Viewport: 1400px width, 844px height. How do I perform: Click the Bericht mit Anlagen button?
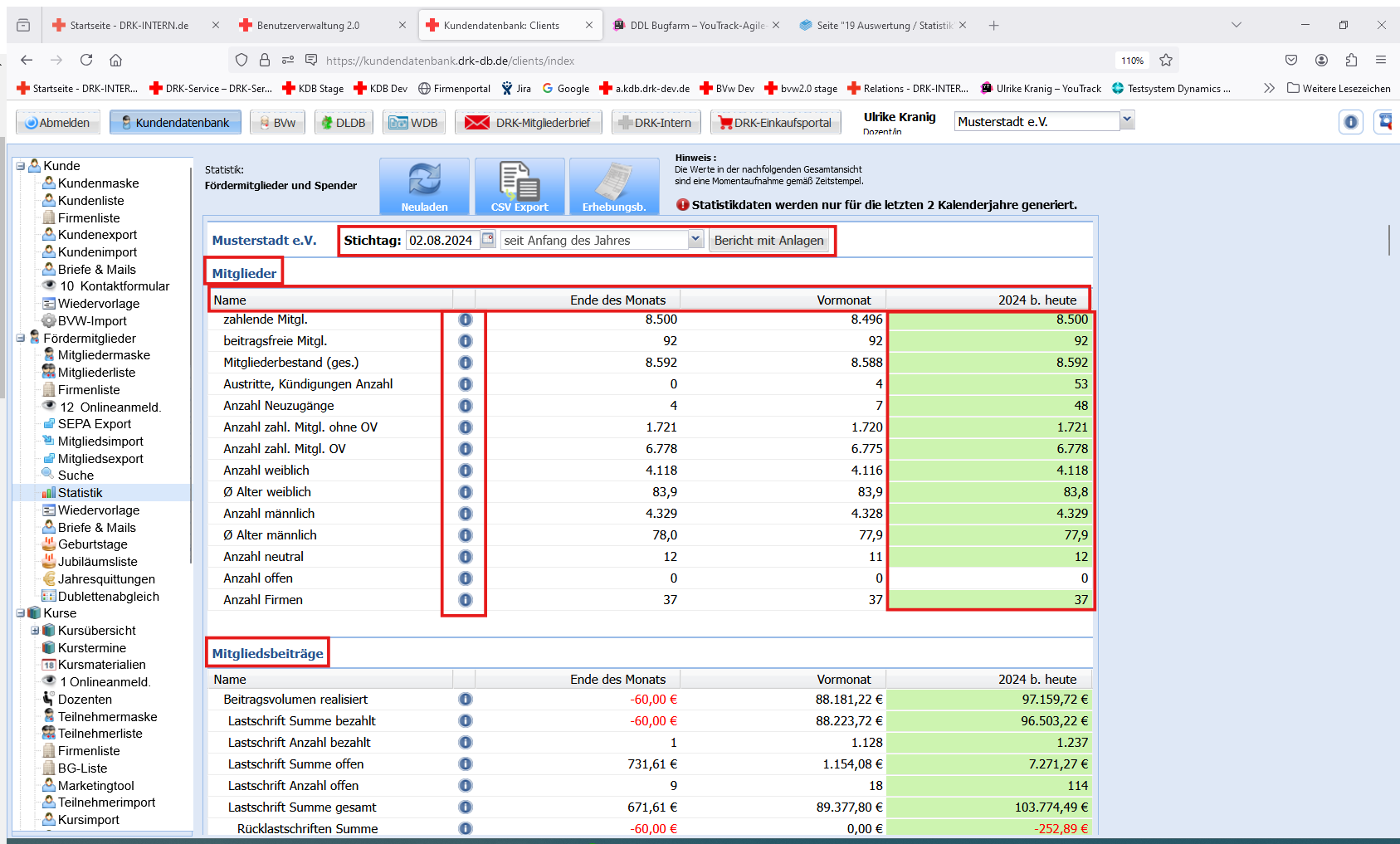pyautogui.click(x=768, y=241)
